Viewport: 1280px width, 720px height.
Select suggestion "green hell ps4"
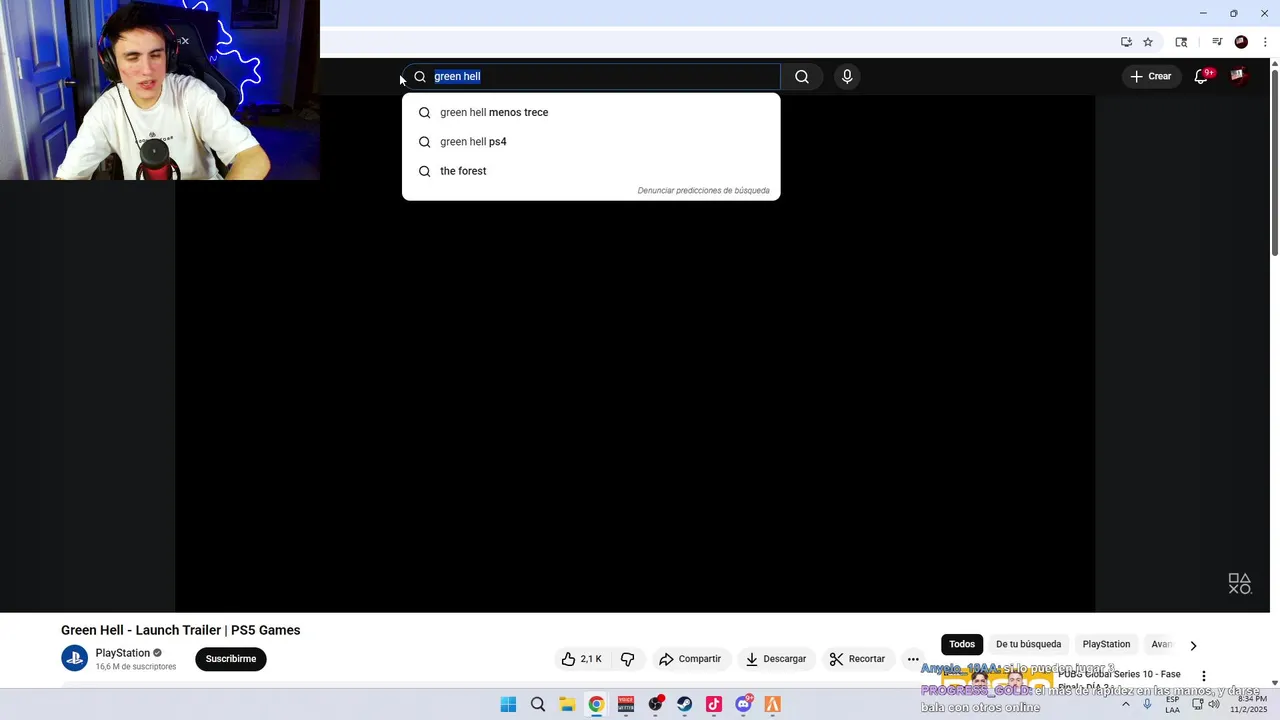(591, 142)
